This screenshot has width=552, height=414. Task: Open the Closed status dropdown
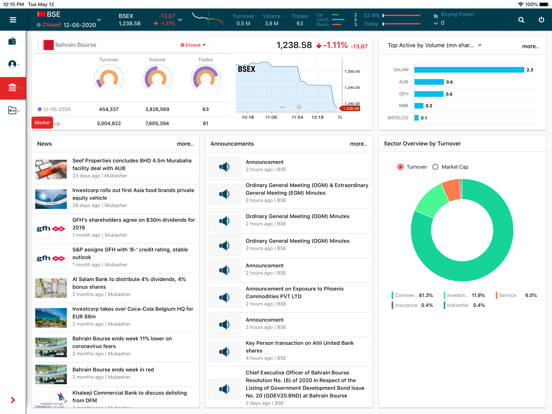click(193, 45)
